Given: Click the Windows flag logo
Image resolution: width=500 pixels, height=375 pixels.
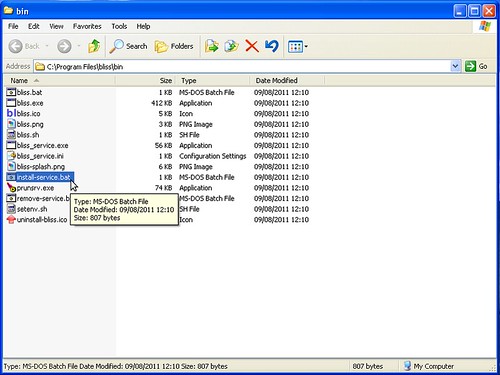Looking at the screenshot, I should (485, 26).
